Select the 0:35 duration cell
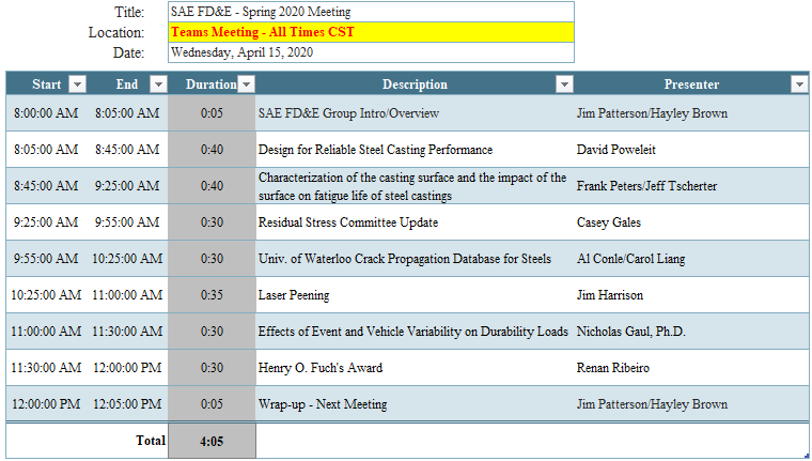The height and width of the screenshot is (461, 812). click(x=212, y=295)
